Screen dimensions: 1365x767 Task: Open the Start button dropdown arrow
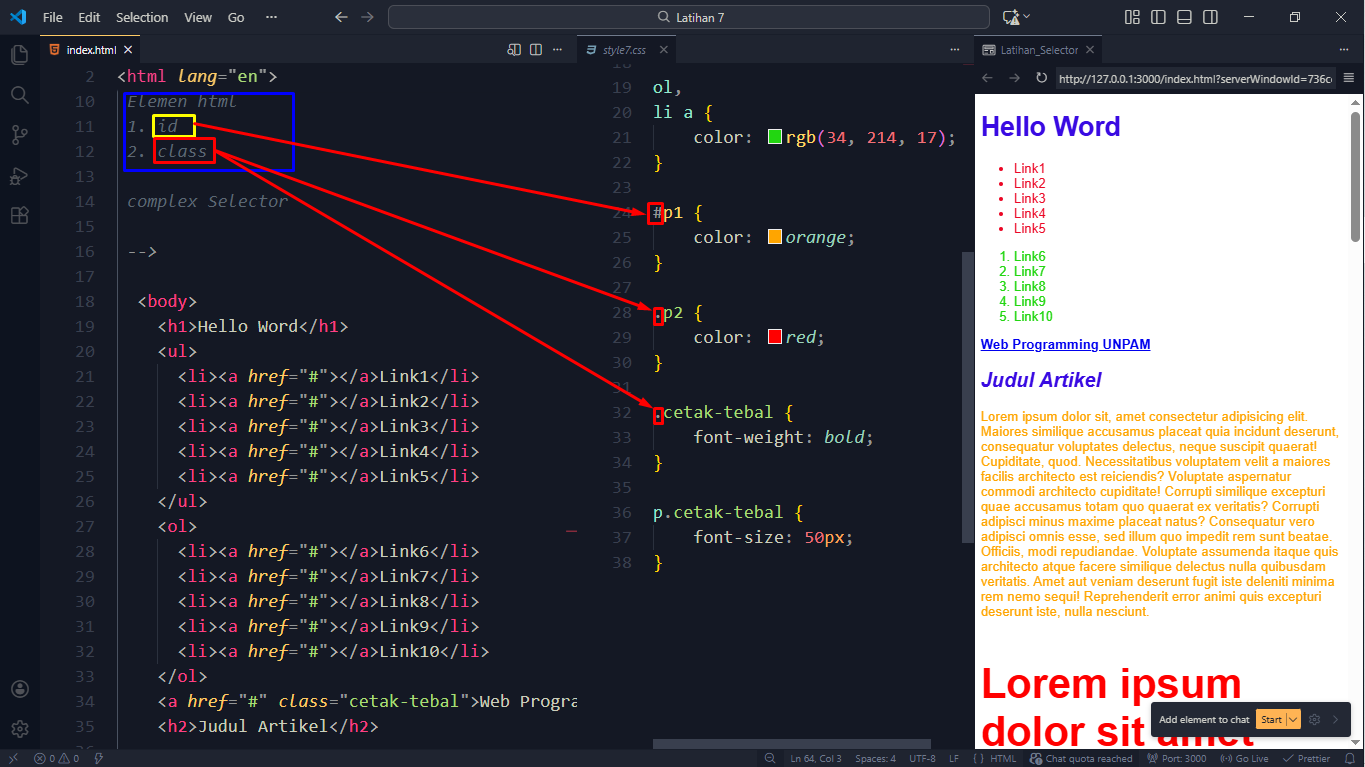(1293, 719)
